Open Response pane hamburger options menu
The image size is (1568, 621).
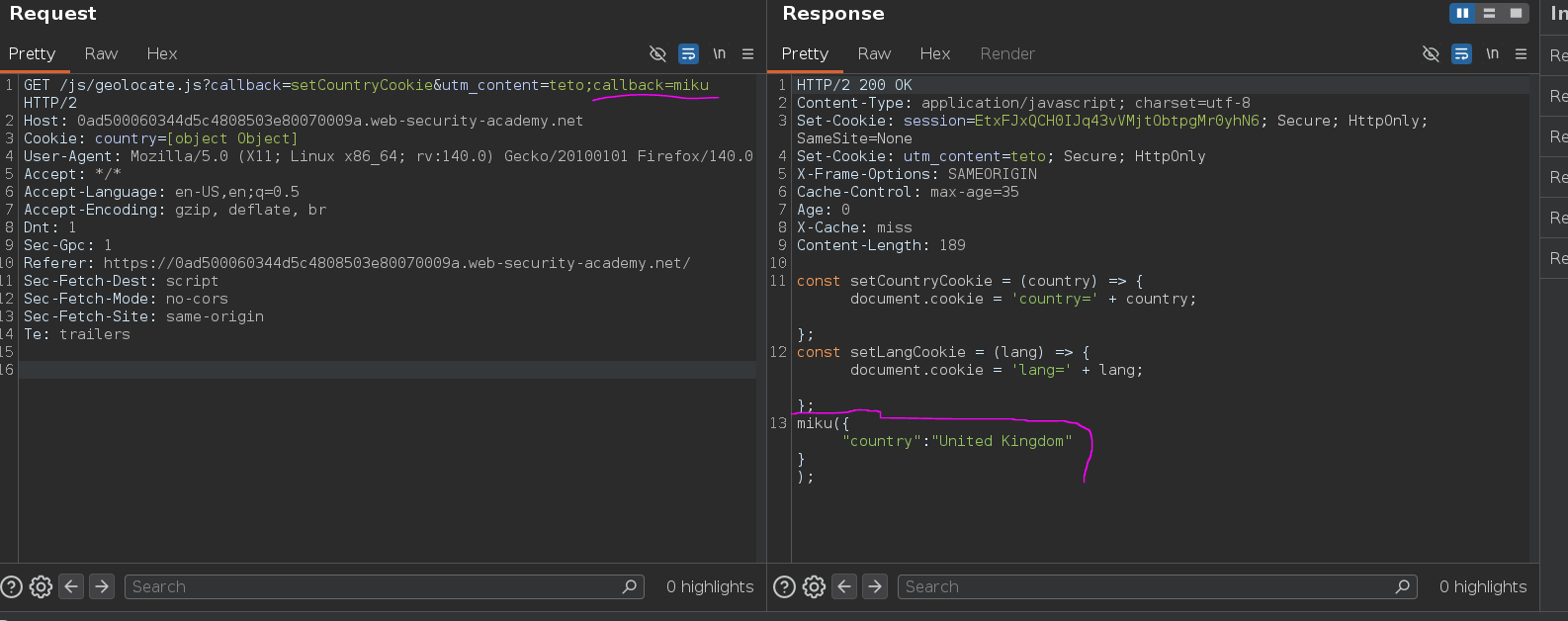pyautogui.click(x=1521, y=53)
